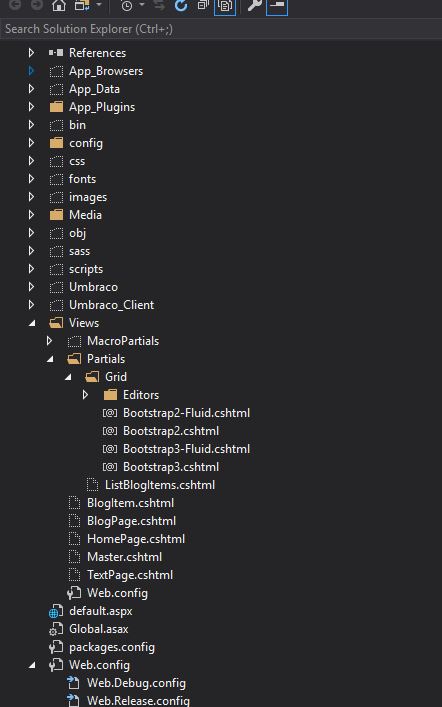Expand the Editors folder under Grid
Viewport: 442px width, 707px height.
point(85,395)
